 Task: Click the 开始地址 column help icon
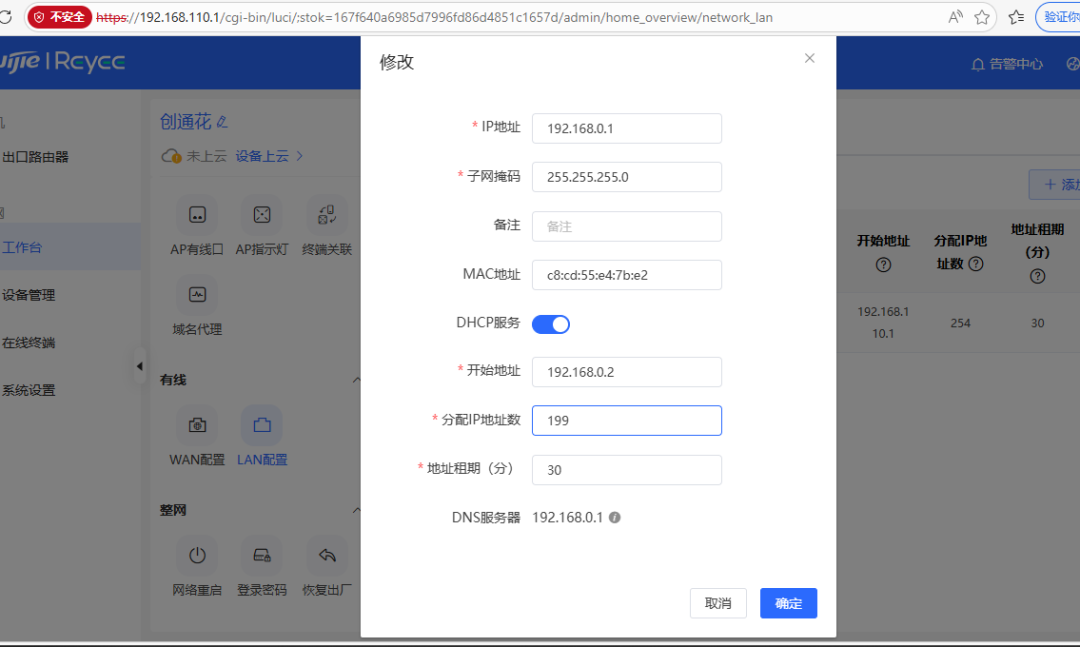(x=883, y=265)
